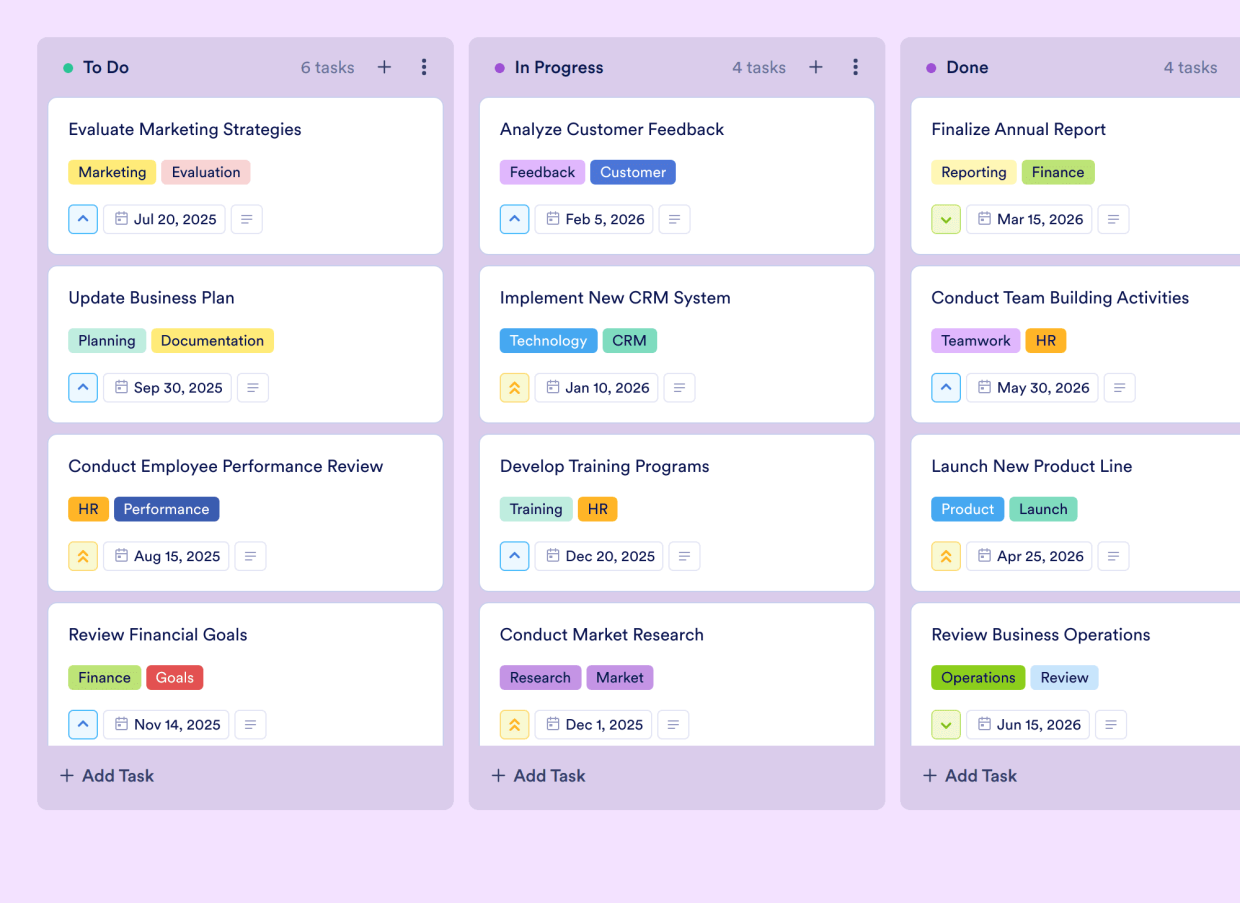Toggle the low priority indicator on Finalize Annual Report
1240x903 pixels.
pos(946,219)
